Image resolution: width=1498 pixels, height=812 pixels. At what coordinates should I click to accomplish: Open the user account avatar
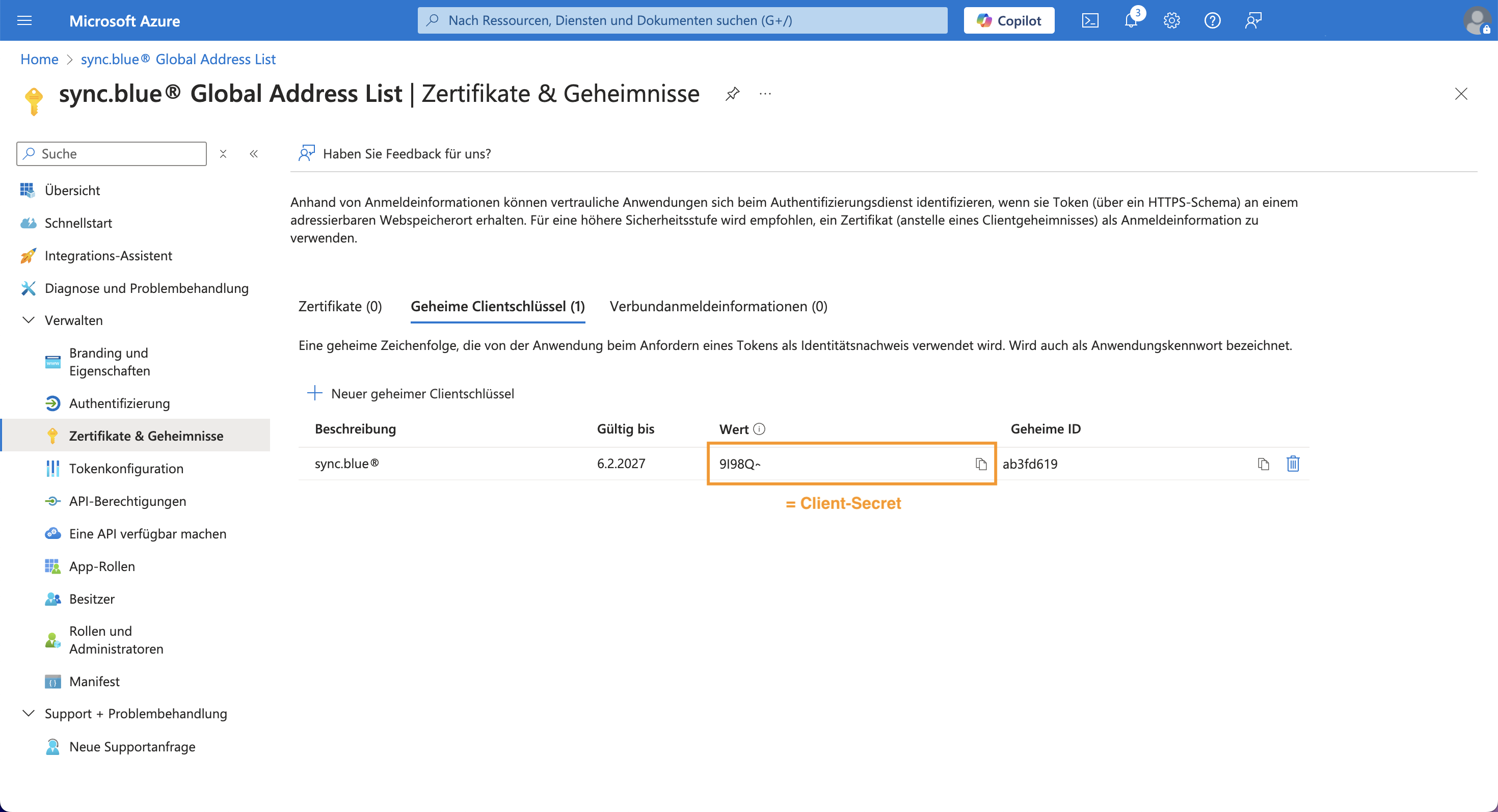pos(1477,20)
